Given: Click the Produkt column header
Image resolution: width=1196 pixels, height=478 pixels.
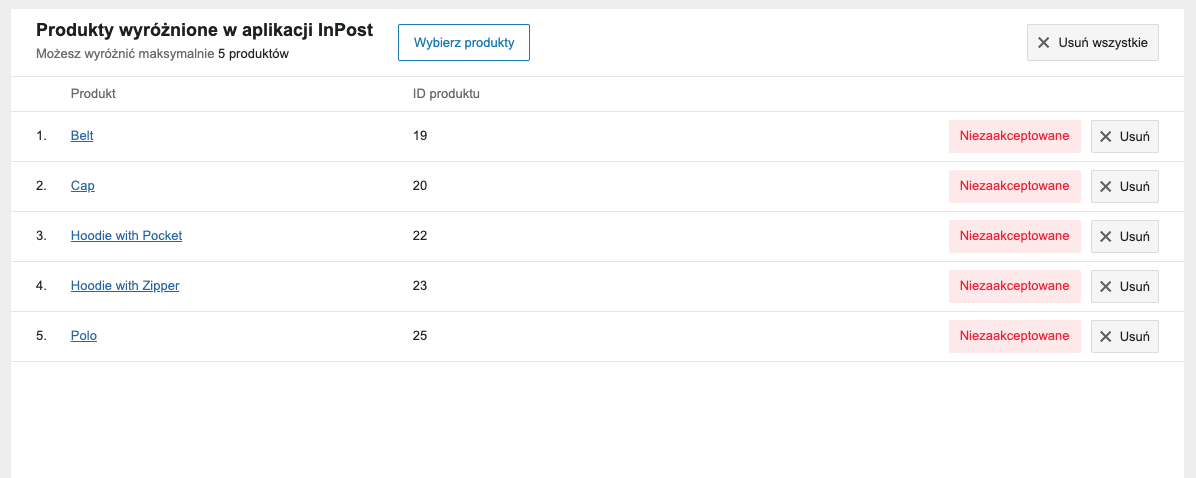Looking at the screenshot, I should click(93, 94).
